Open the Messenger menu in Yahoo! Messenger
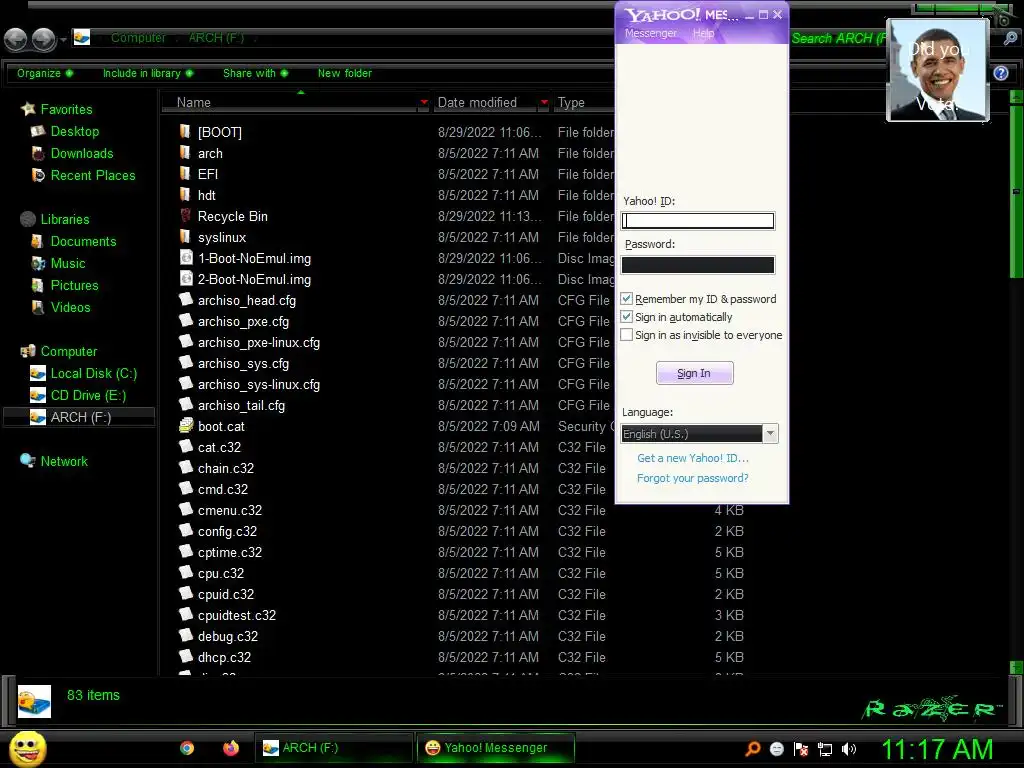The height and width of the screenshot is (768, 1024). [650, 33]
